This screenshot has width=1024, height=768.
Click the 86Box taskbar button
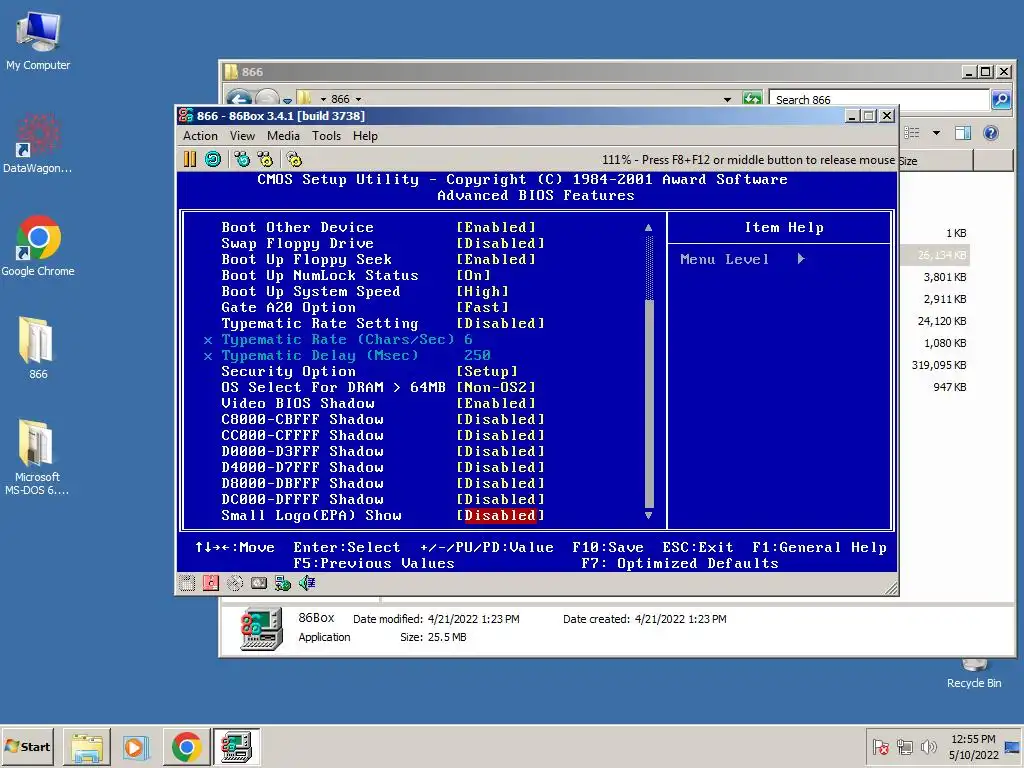236,746
